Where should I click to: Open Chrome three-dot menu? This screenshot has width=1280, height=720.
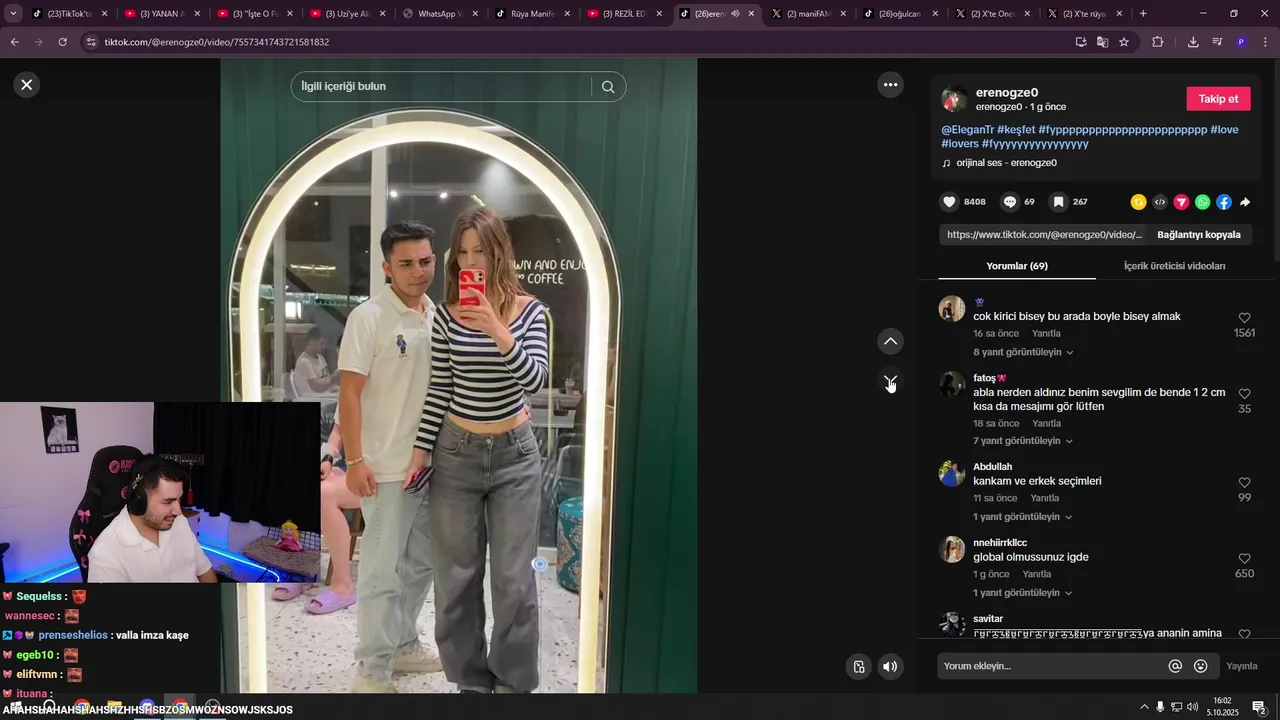(x=1266, y=42)
